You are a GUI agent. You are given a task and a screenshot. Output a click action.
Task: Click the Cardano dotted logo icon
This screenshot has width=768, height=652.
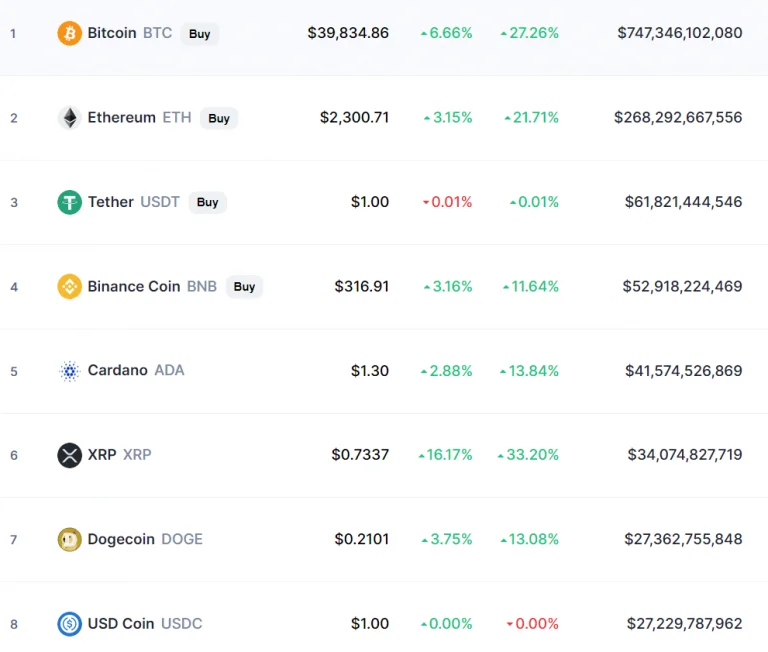click(70, 371)
